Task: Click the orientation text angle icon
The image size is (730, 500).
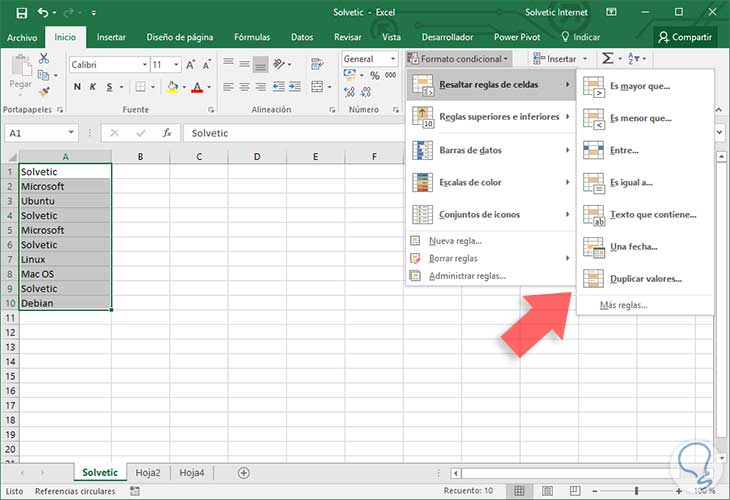Action: click(x=279, y=64)
